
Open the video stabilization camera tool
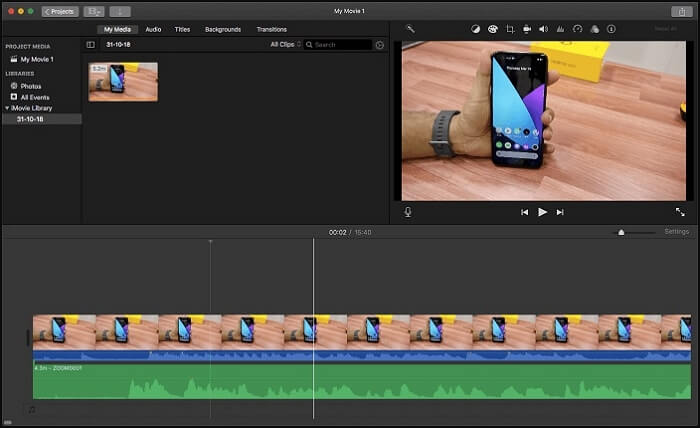pos(527,29)
